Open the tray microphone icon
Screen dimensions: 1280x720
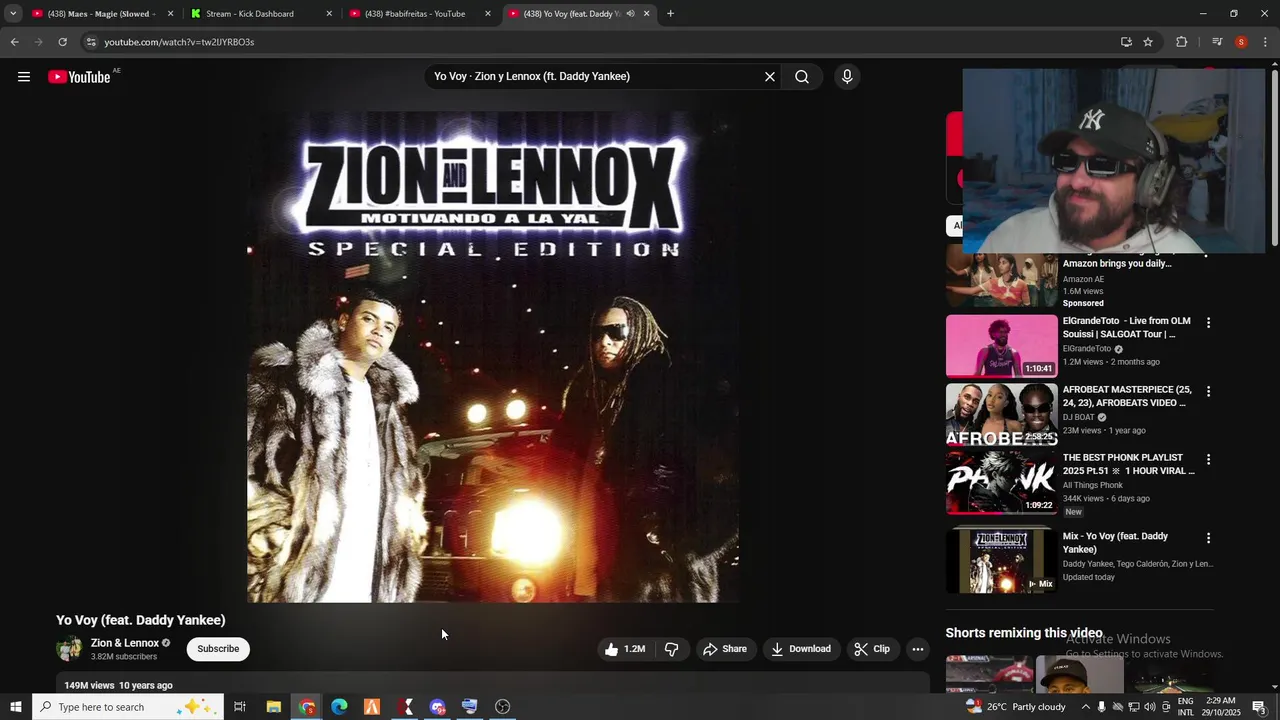click(1101, 707)
